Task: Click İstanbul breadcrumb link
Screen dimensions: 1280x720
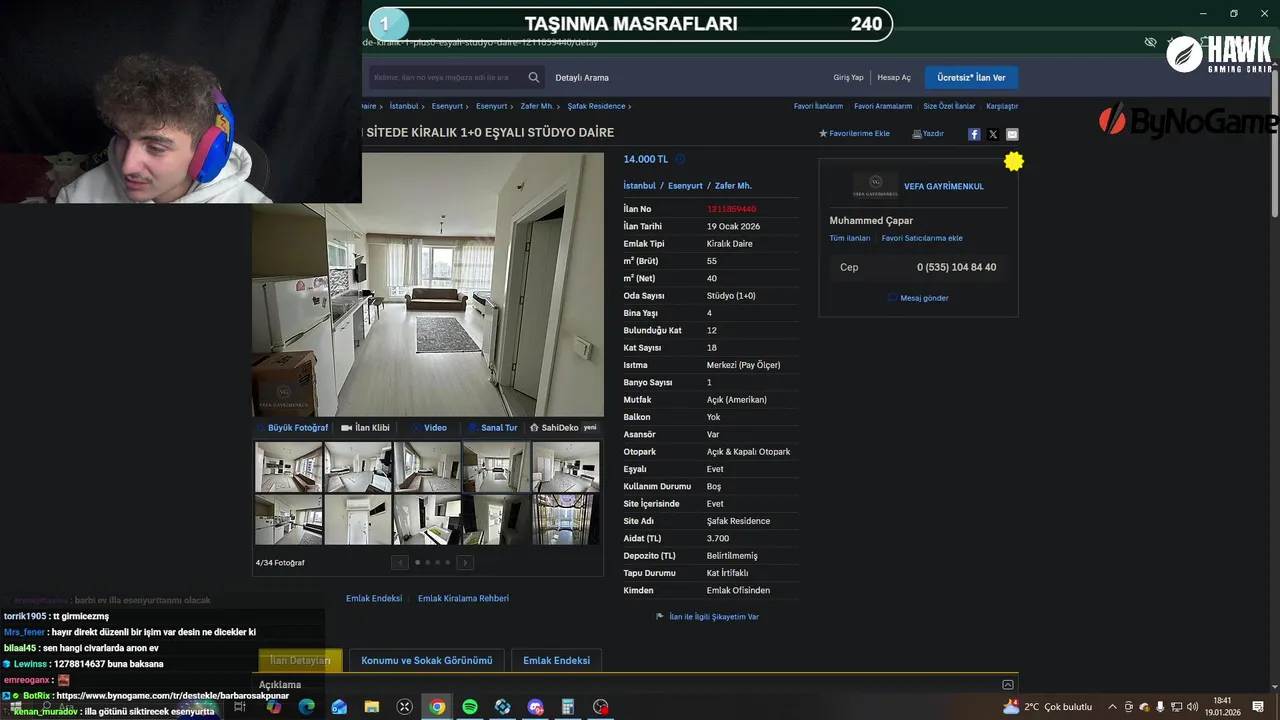Action: click(x=404, y=106)
